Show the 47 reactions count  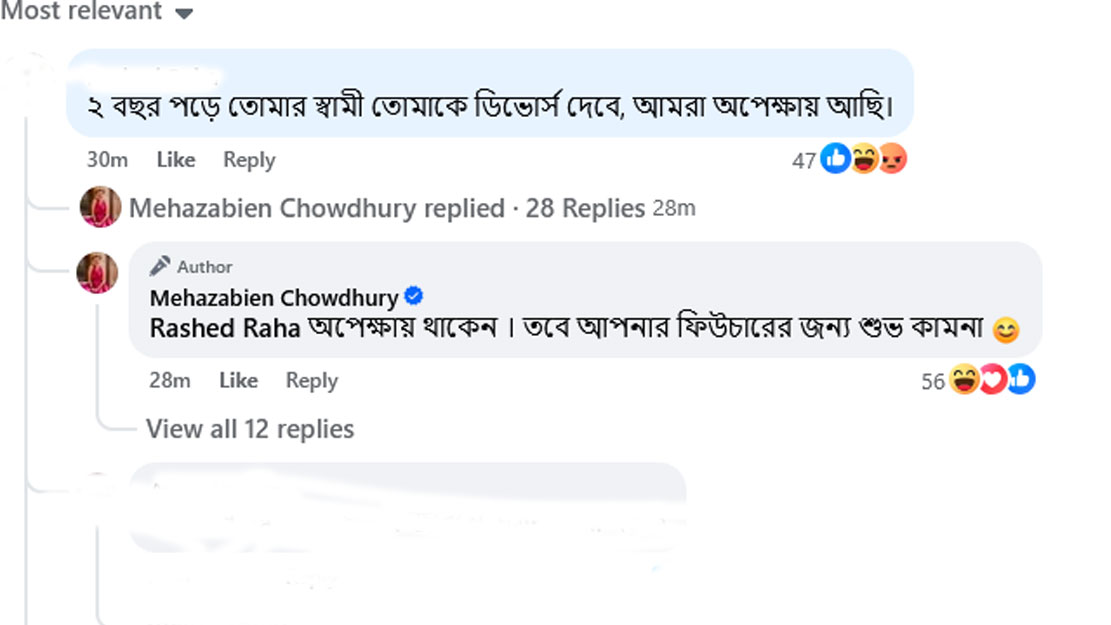(x=804, y=160)
